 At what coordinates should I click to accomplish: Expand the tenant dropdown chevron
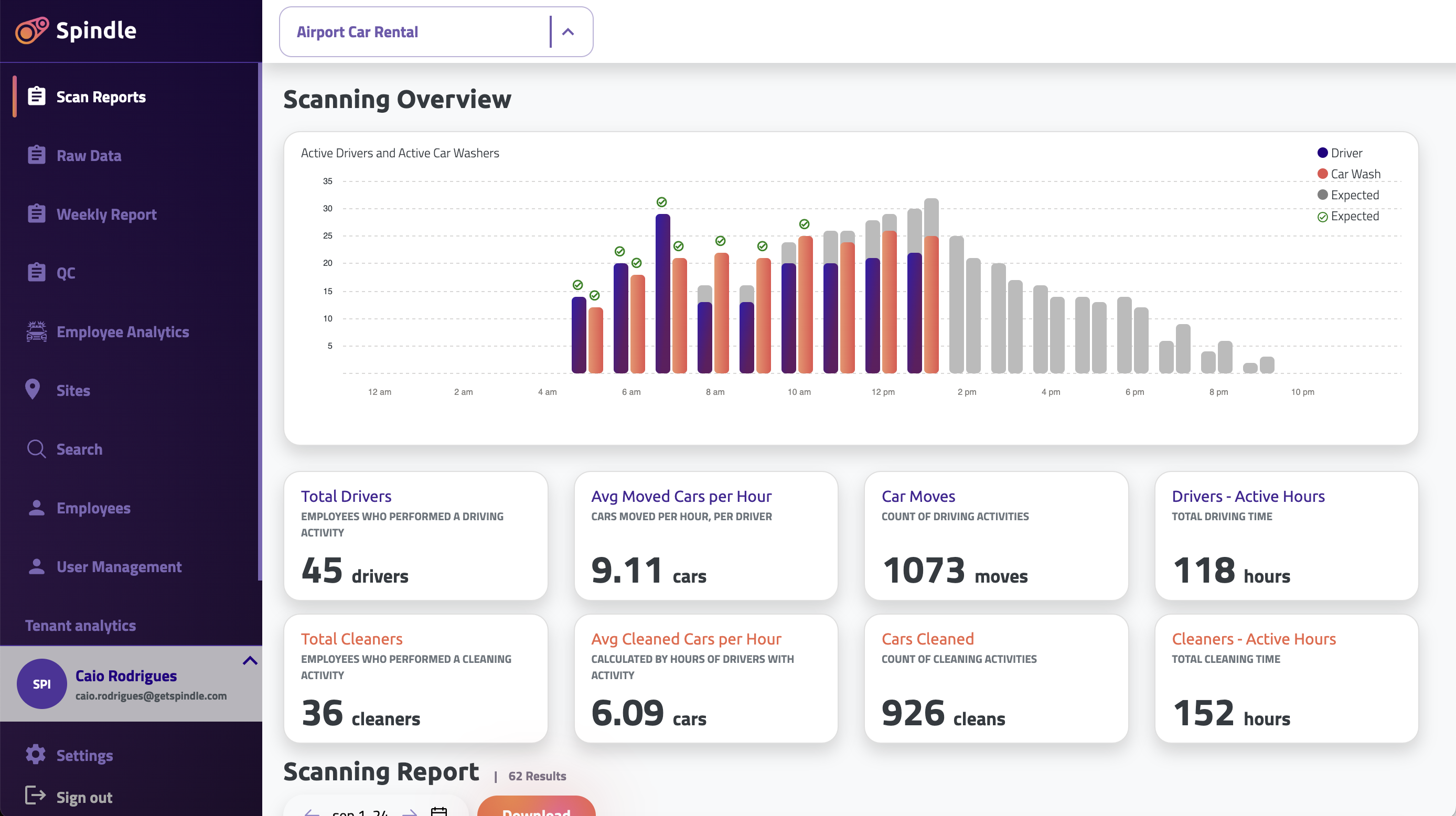point(568,31)
